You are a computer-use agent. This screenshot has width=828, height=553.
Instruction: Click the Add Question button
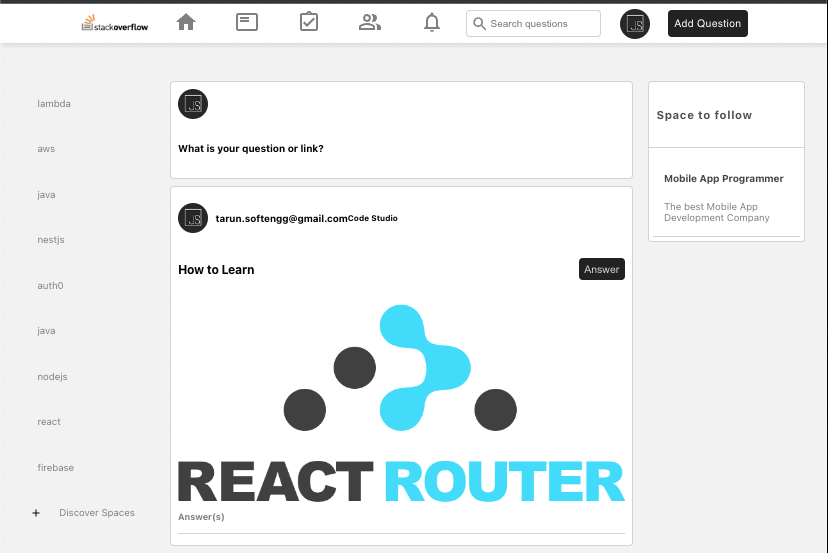[708, 23]
